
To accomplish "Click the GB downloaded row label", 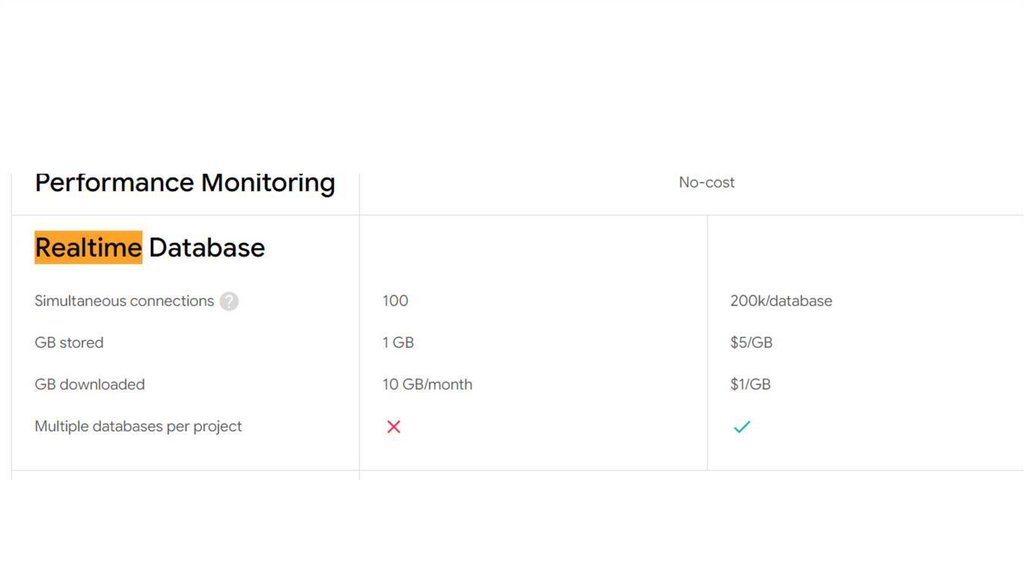I will (x=89, y=385).
